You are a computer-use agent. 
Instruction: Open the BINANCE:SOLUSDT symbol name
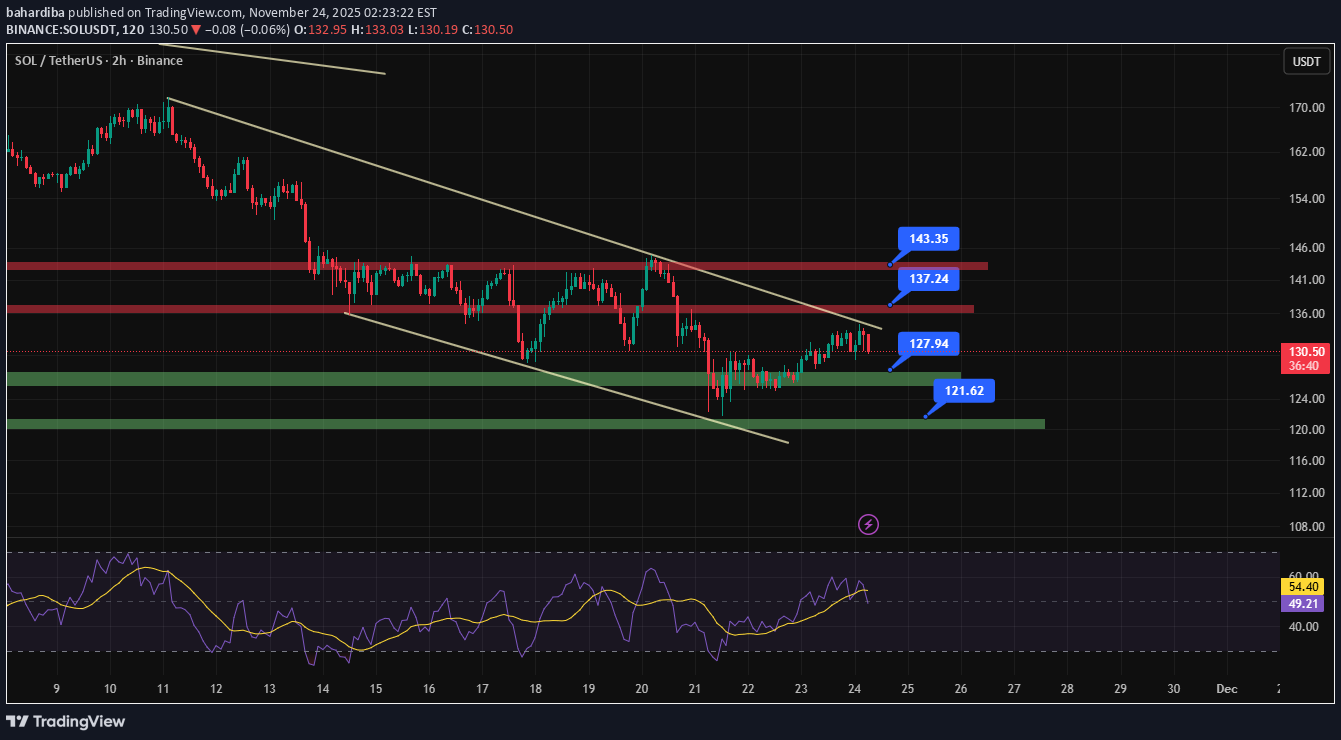click(62, 29)
